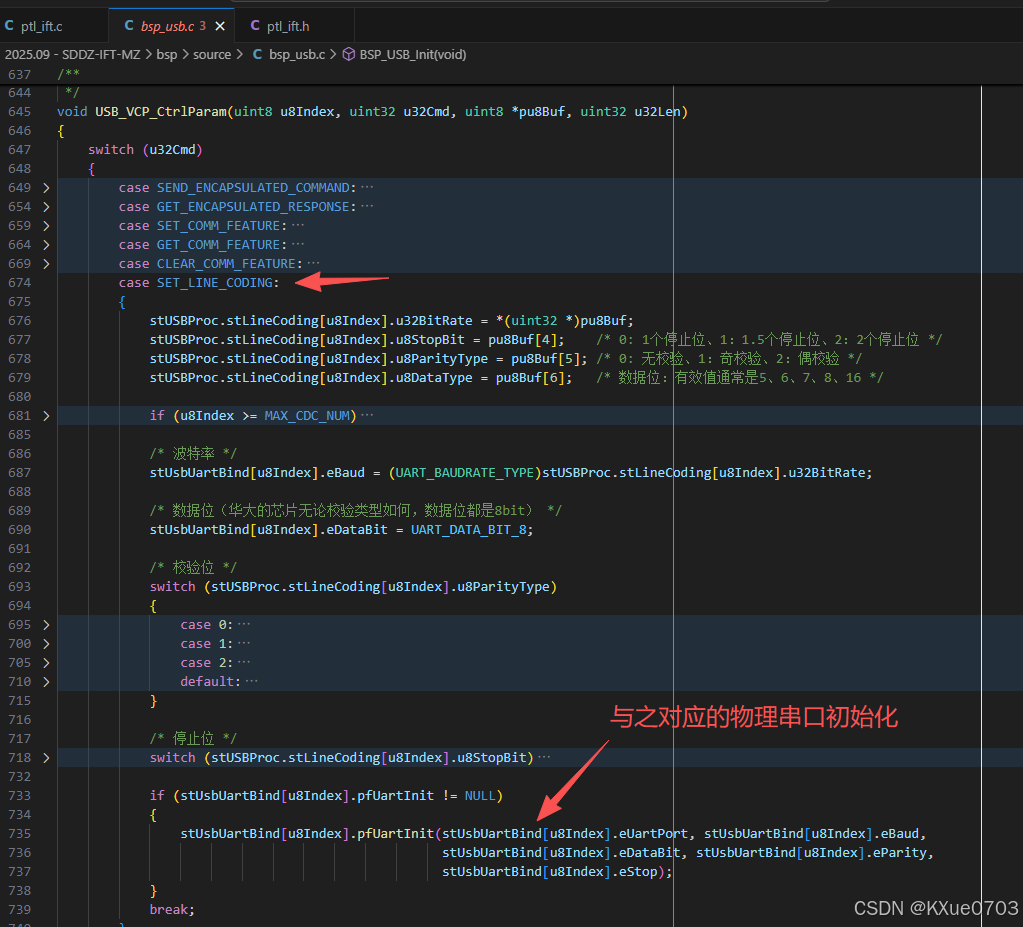
Task: Switch to the ptl_ift.c tab
Action: pos(41,26)
